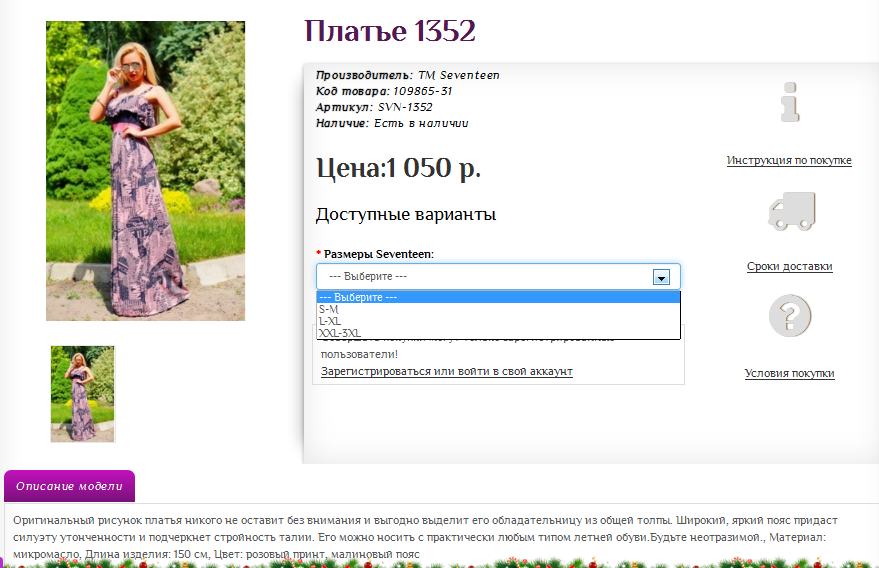879x568 pixels.
Task: Open the Сроки доставки link
Action: [x=789, y=266]
